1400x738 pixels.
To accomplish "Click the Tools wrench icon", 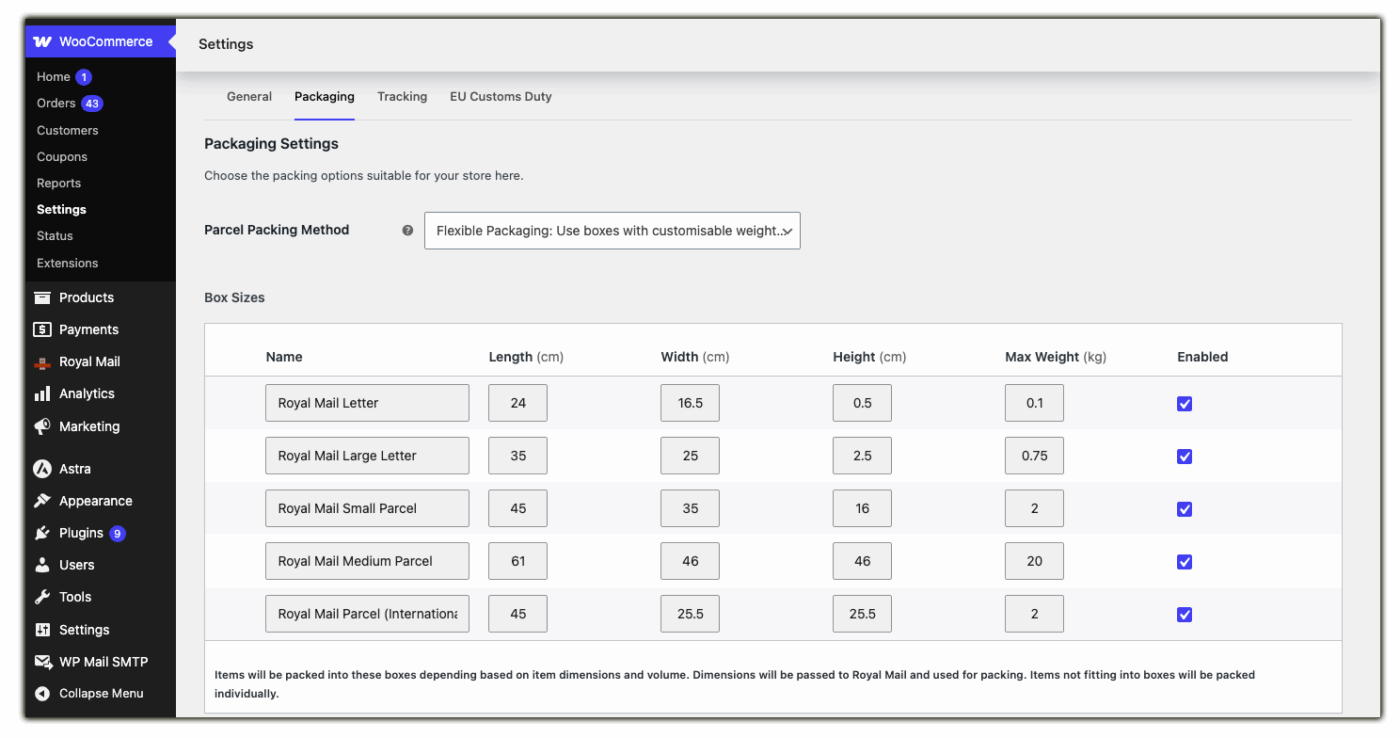I will coord(42,597).
